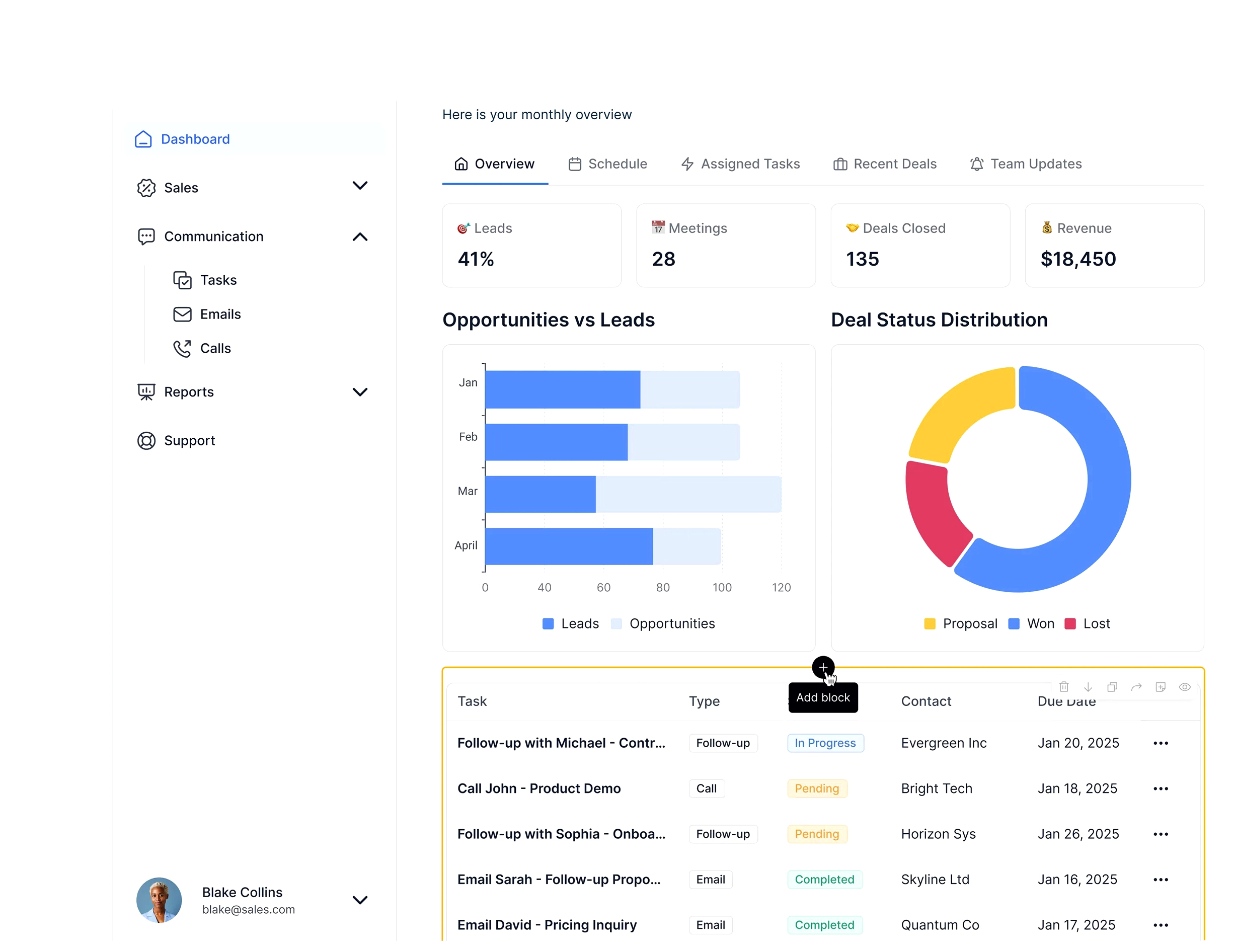Navigate to the Dashboard
The image size is (1234, 952).
click(195, 139)
